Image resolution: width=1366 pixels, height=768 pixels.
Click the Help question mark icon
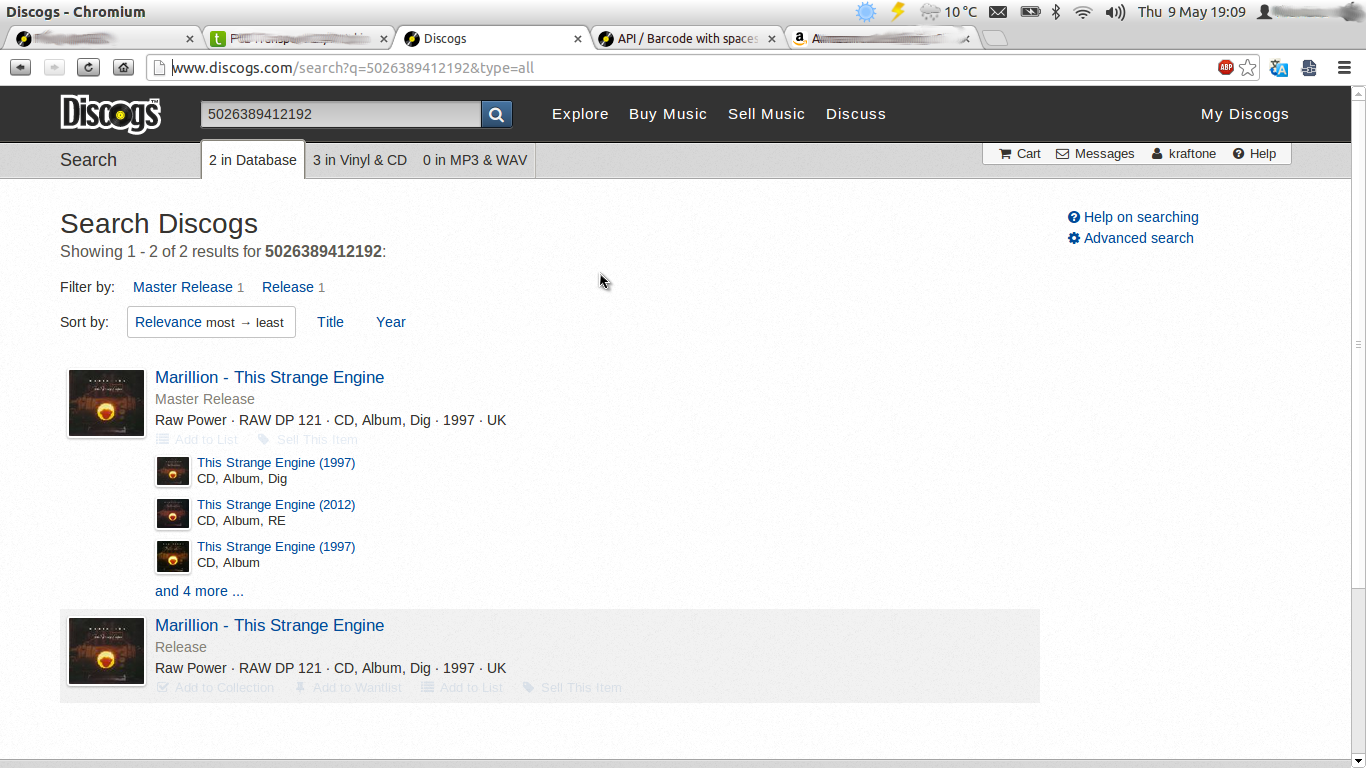click(x=1236, y=153)
